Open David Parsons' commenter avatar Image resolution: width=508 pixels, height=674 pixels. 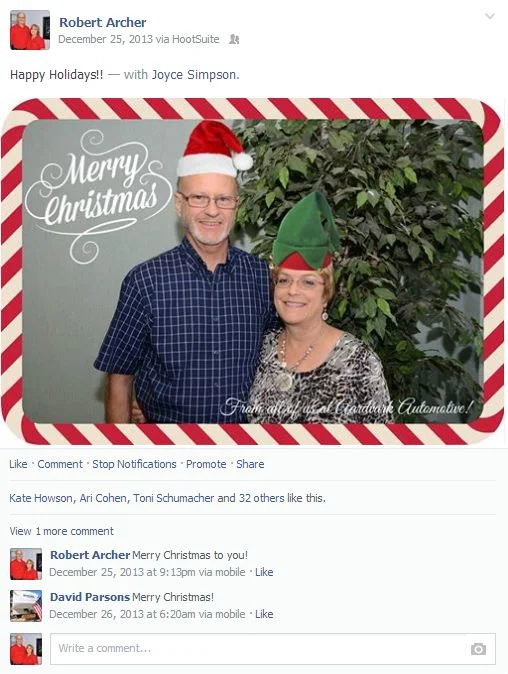26,606
